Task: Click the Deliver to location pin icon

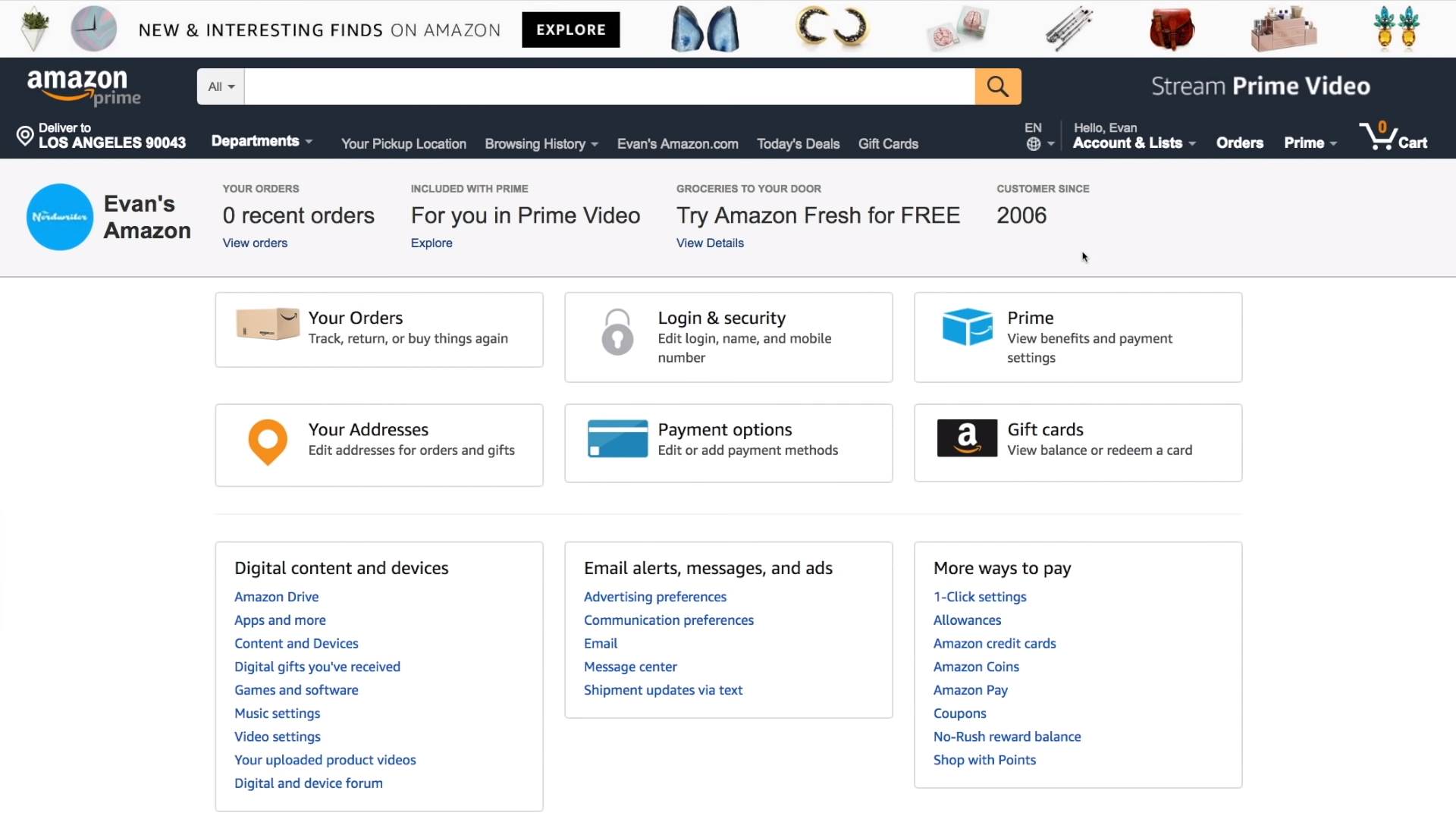Action: [25, 136]
